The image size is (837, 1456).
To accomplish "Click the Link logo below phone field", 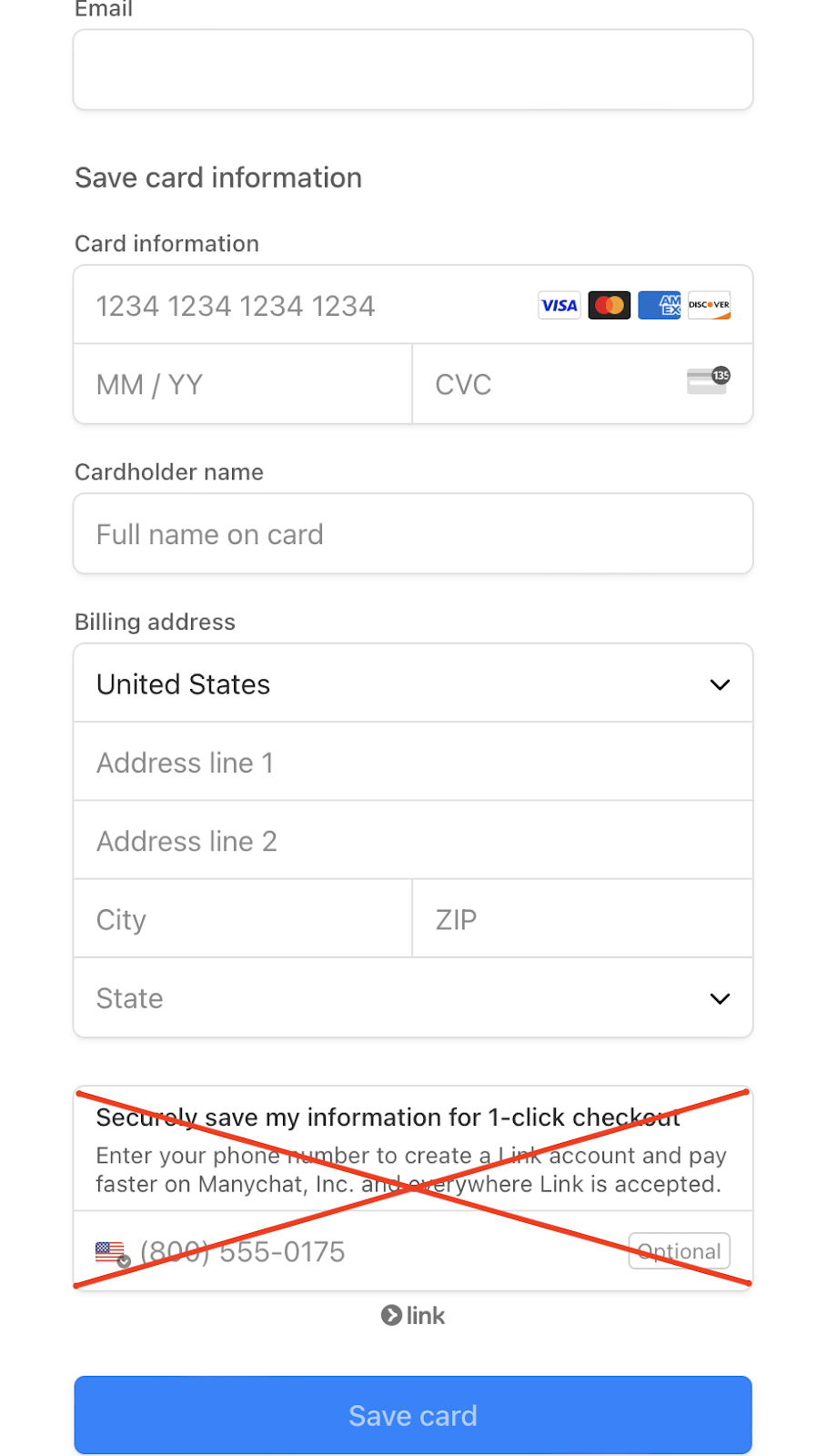I will pos(413,1316).
